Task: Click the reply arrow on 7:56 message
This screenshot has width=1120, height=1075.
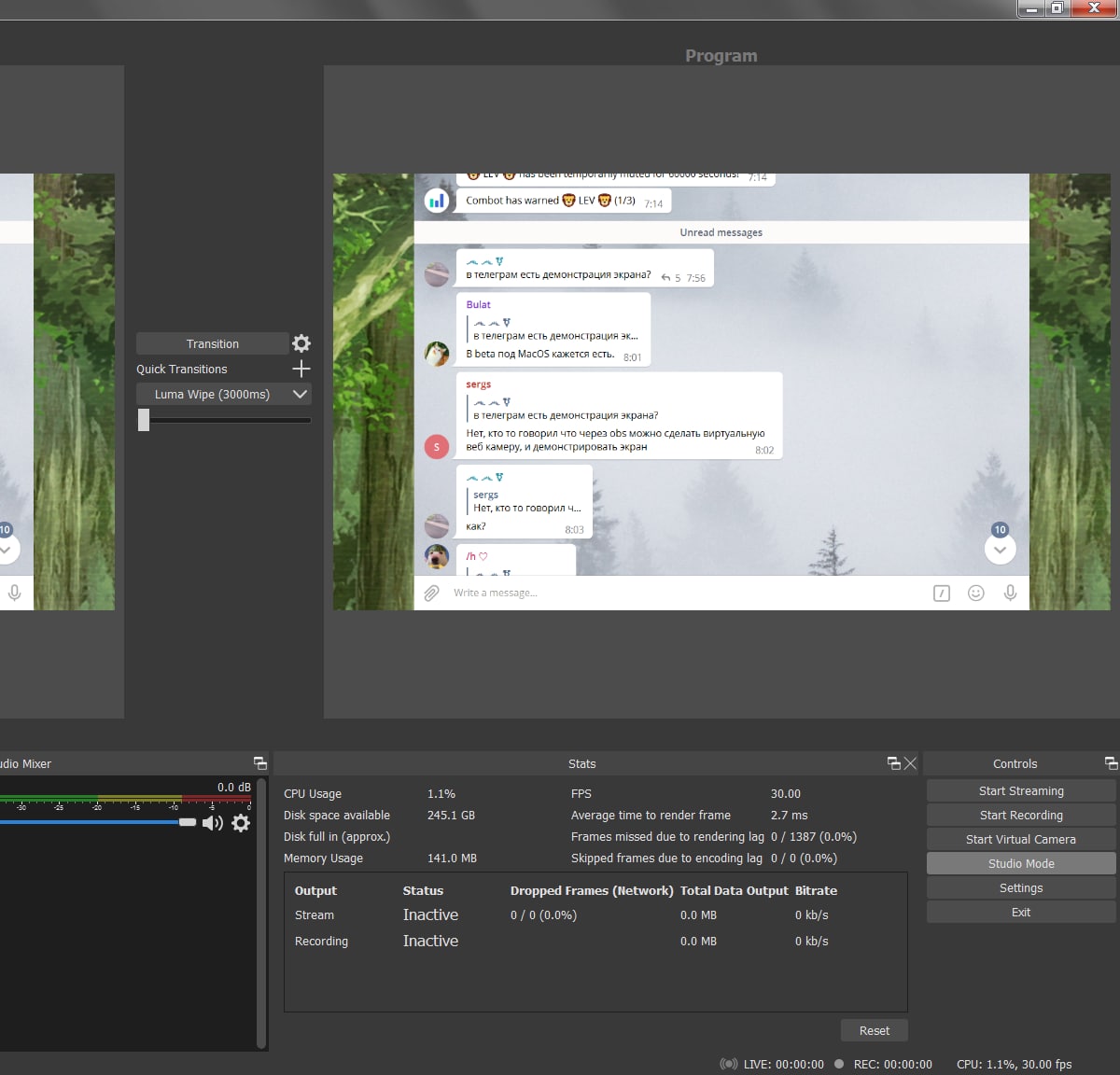Action: click(x=665, y=278)
